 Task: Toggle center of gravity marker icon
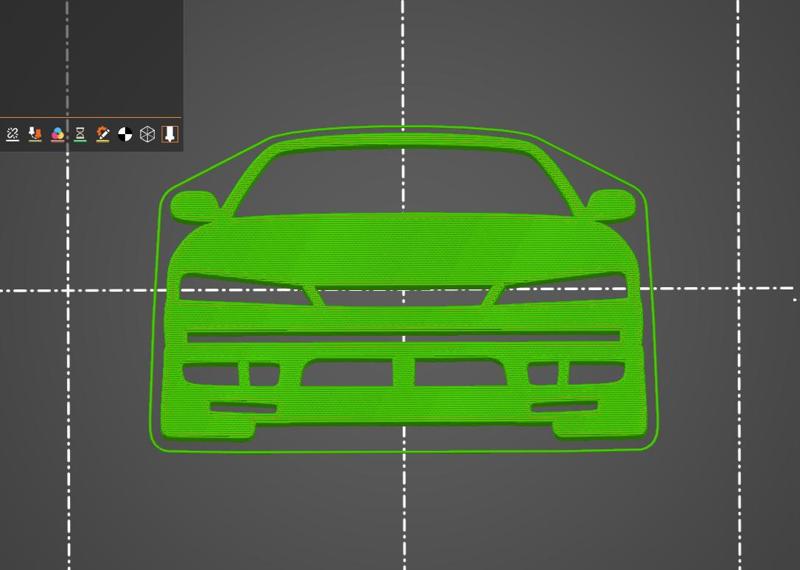[x=125, y=134]
